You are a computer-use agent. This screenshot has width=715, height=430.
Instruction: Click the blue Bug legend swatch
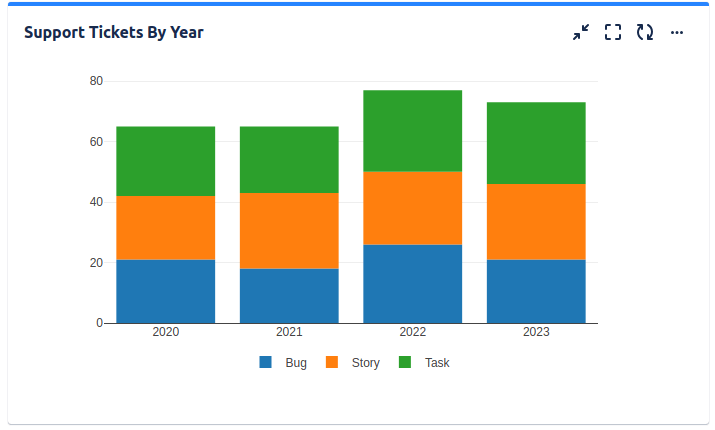(x=266, y=363)
